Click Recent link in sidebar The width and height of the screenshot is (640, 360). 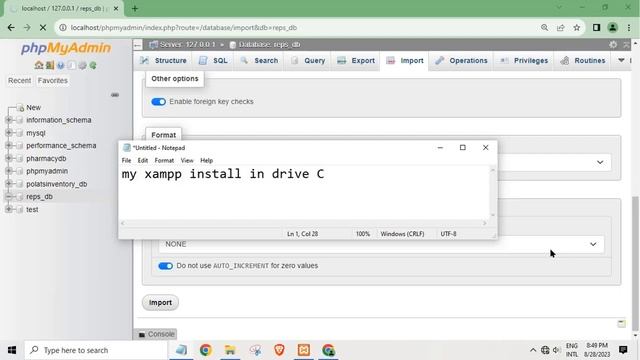pyautogui.click(x=20, y=81)
